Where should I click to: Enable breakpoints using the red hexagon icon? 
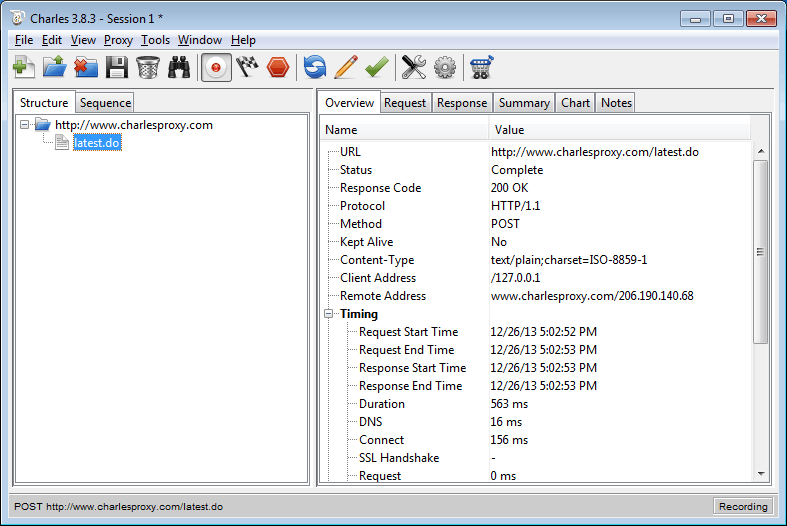[278, 67]
